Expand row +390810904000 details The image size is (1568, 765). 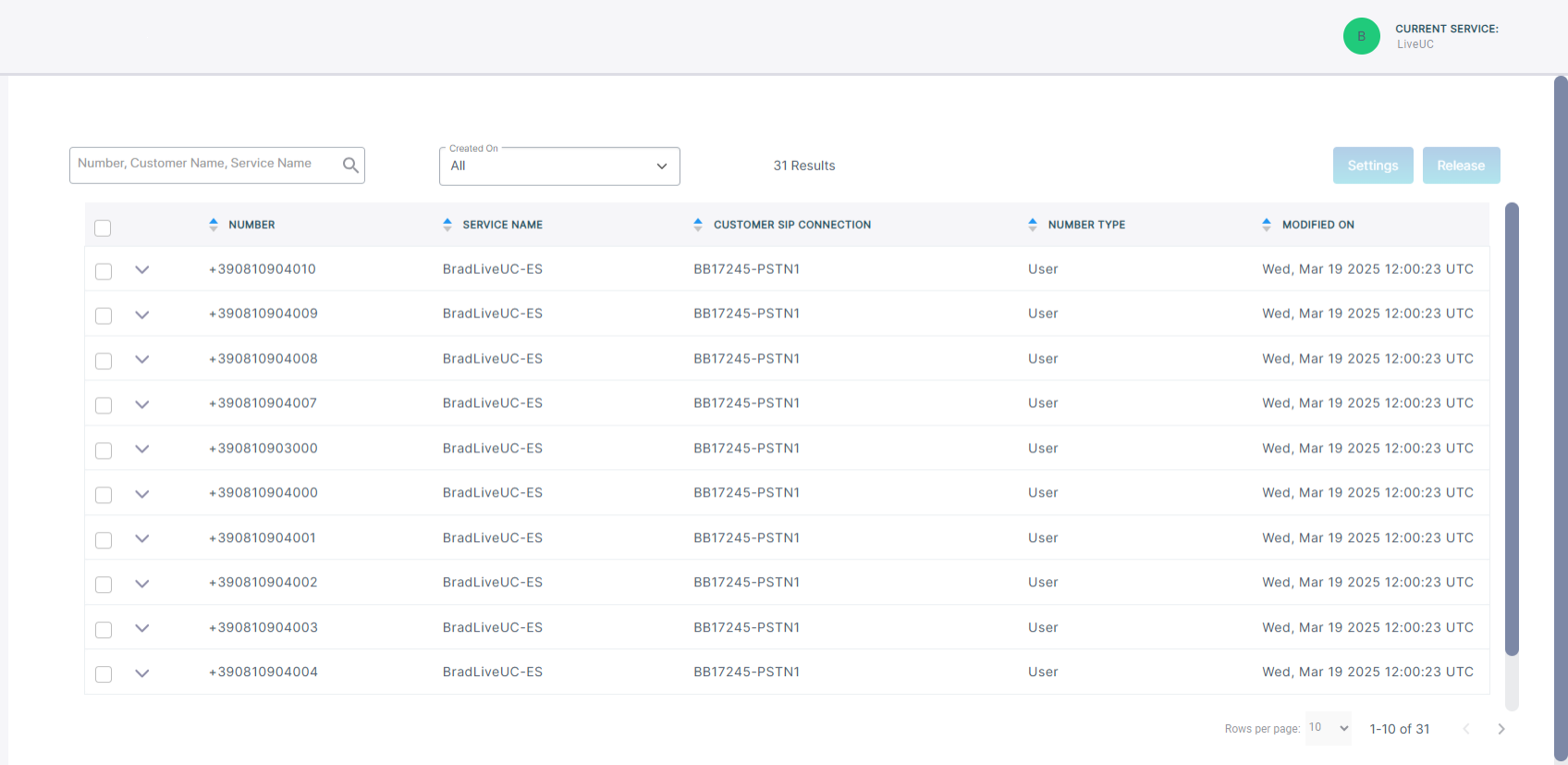(x=141, y=494)
